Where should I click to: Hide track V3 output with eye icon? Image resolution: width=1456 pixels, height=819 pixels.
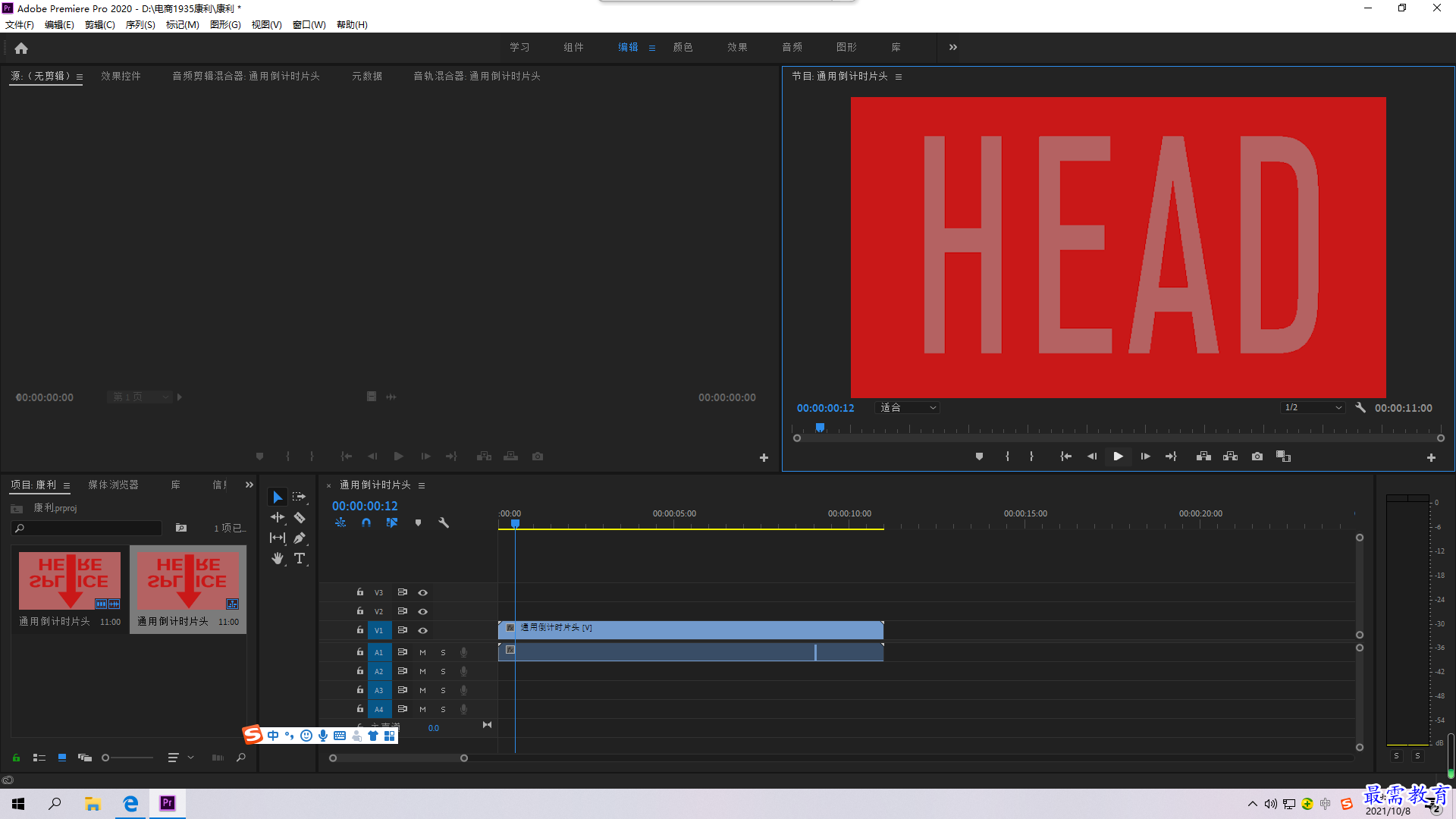[423, 592]
